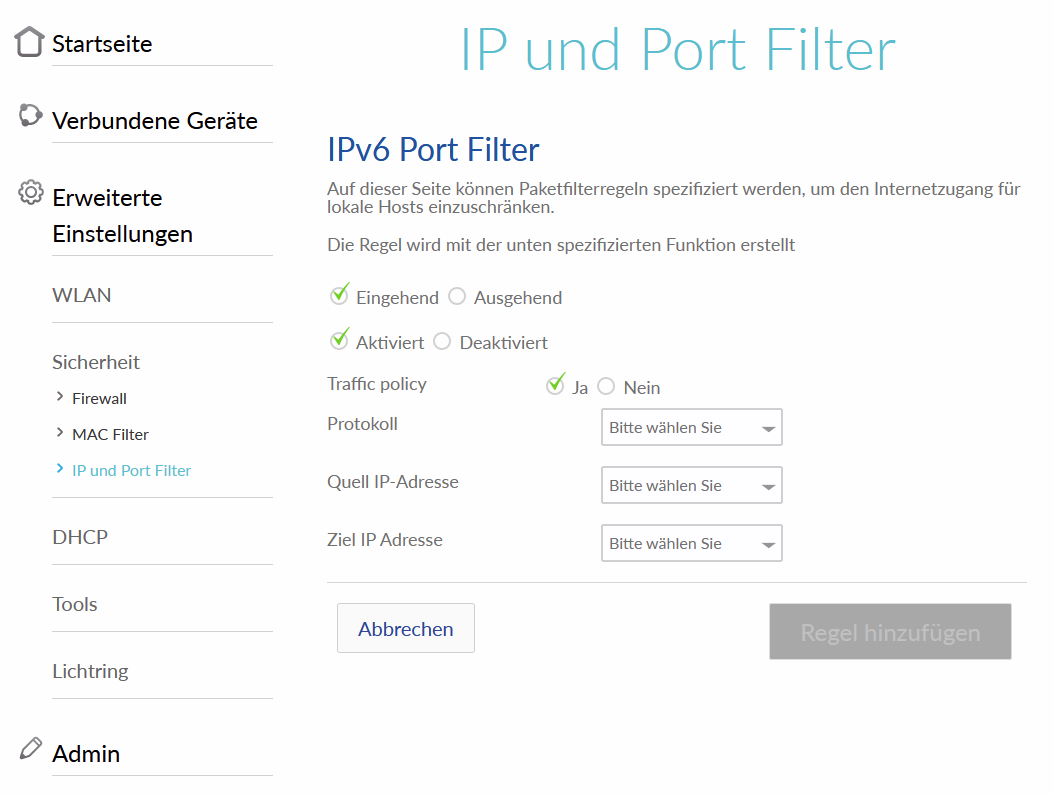Click the gear icon for Erweiterte Einstellungen
This screenshot has width=1054, height=794.
click(x=31, y=192)
